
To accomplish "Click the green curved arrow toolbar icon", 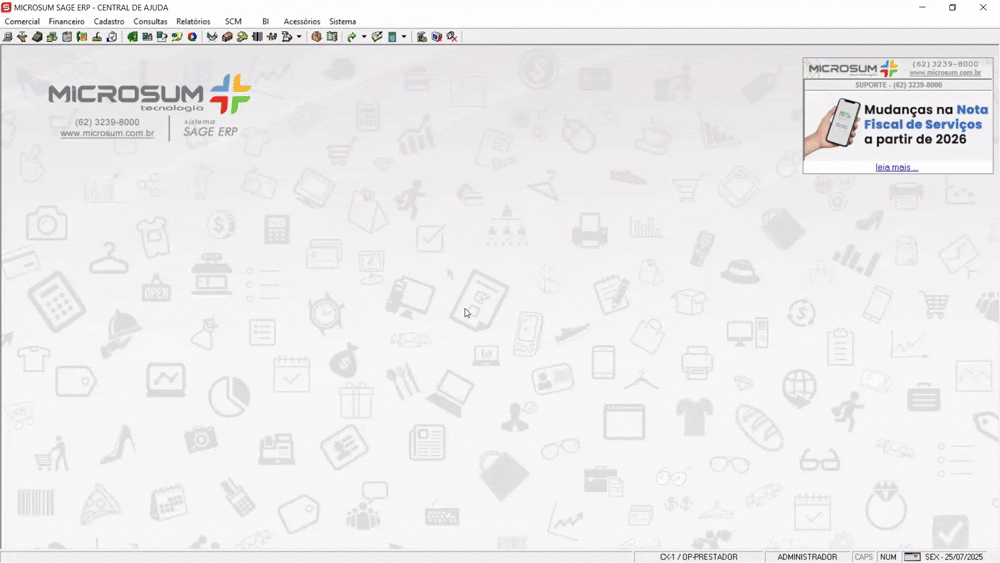I will tap(351, 37).
